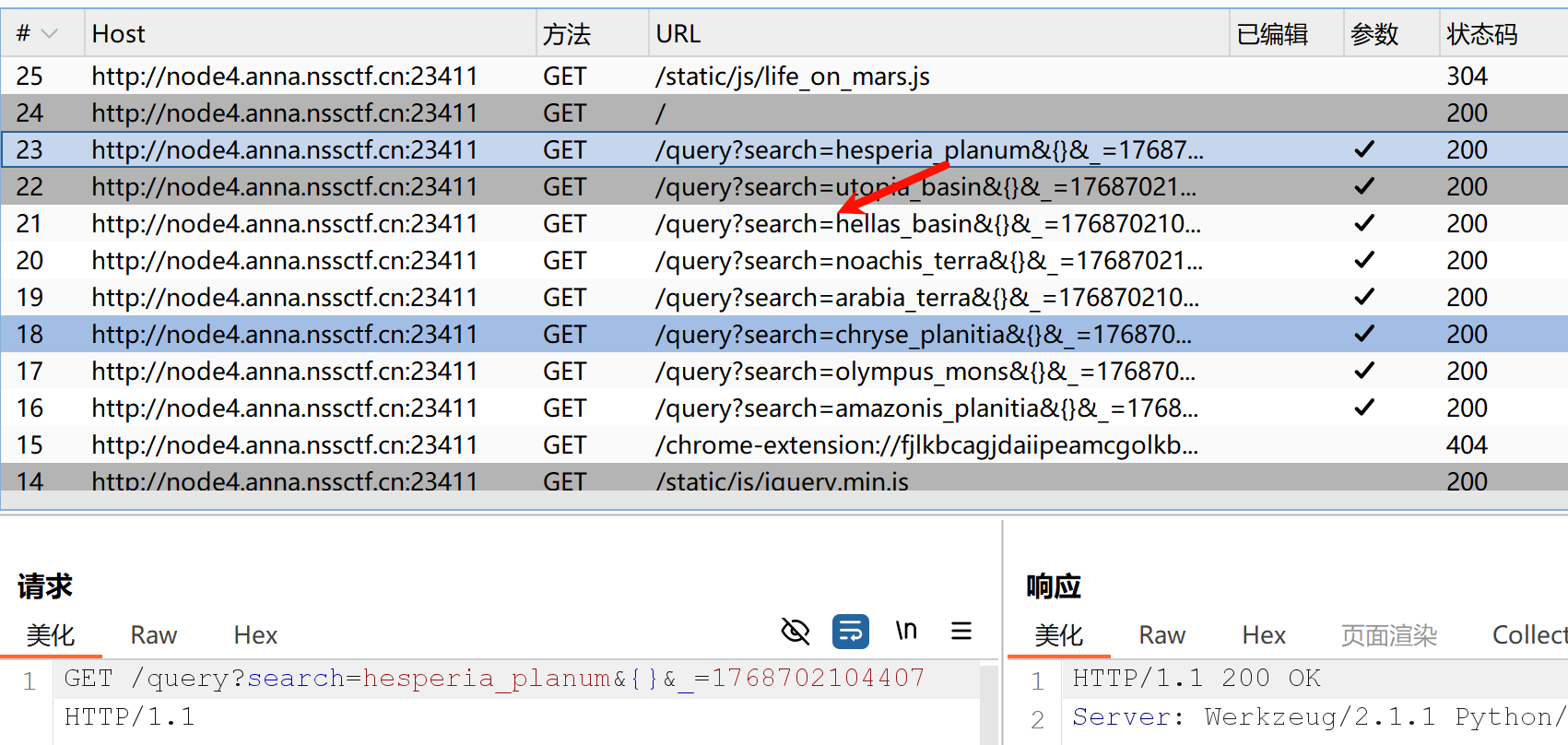Image resolution: width=1568 pixels, height=745 pixels.
Task: Select the response 页面渲染 tab
Action: [x=1388, y=635]
